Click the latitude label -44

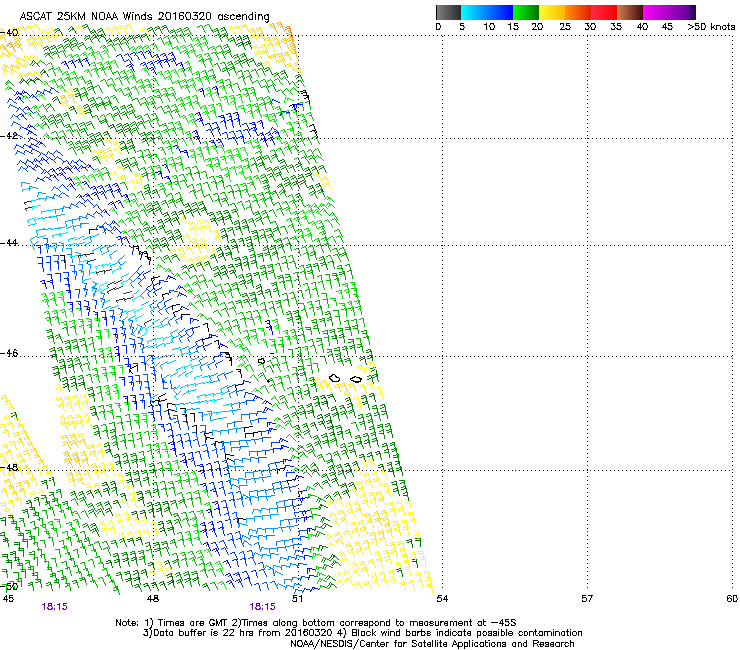click(x=9, y=243)
